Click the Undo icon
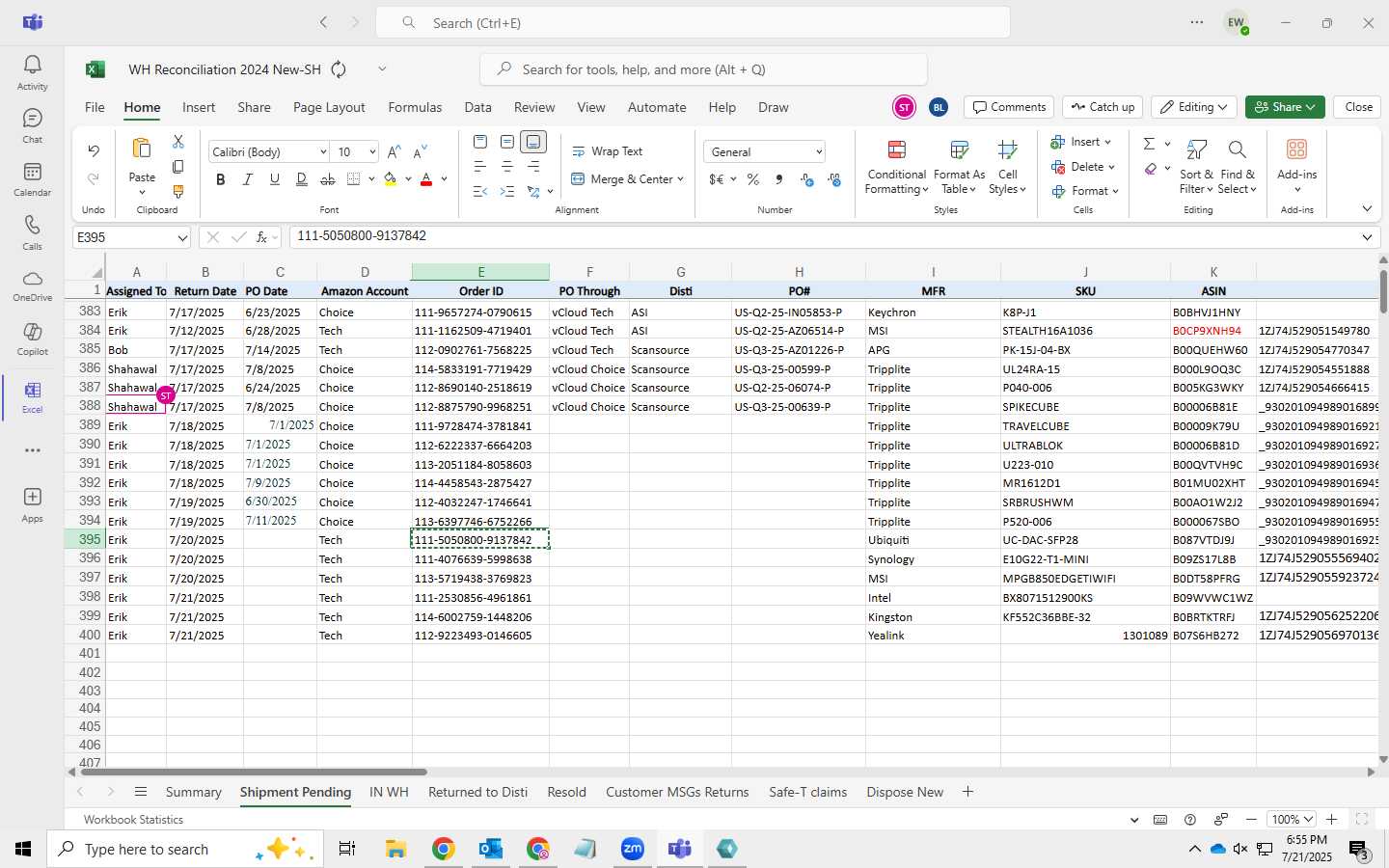 [x=94, y=150]
